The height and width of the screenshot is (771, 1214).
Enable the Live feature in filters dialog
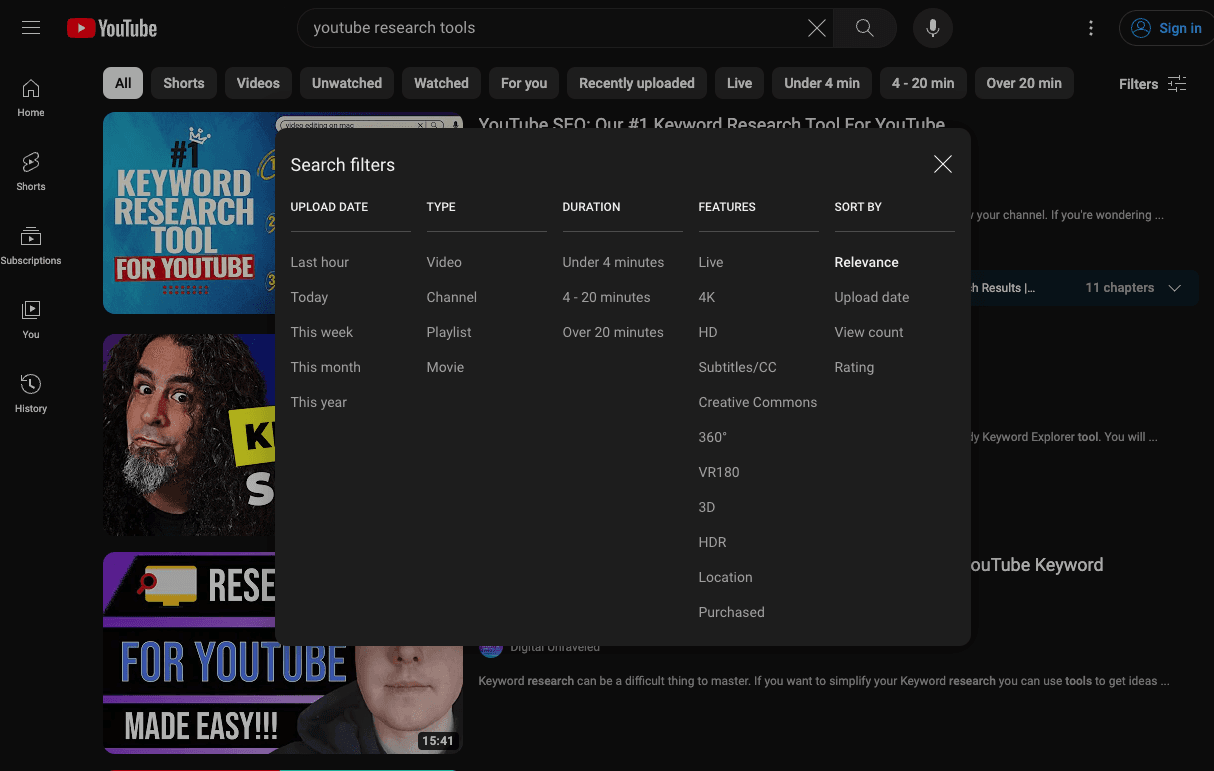point(711,262)
